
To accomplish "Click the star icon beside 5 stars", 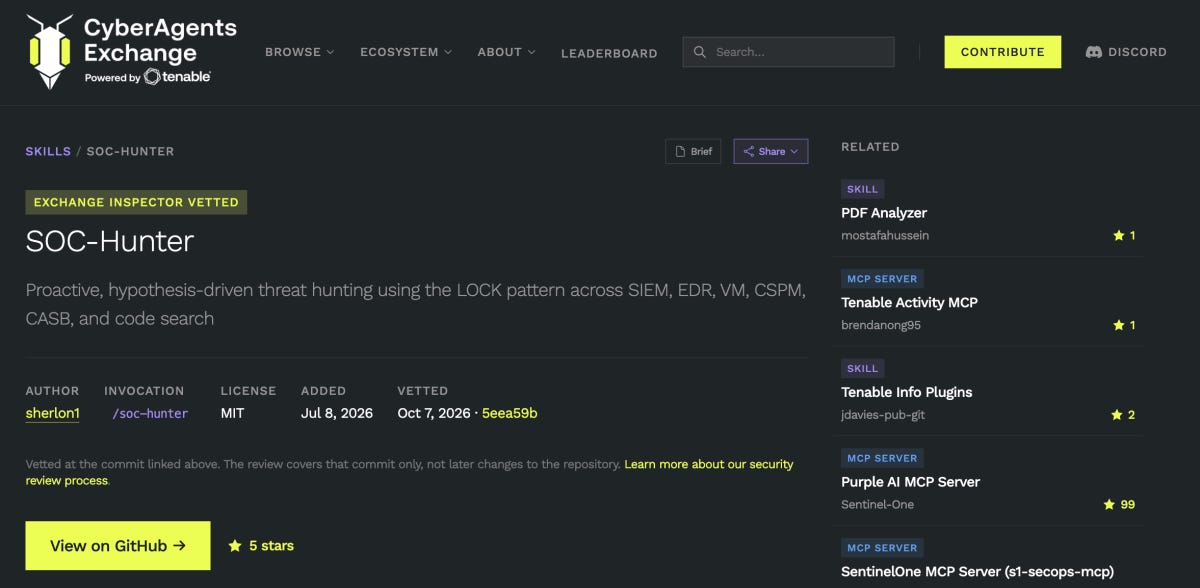I will (x=235, y=545).
